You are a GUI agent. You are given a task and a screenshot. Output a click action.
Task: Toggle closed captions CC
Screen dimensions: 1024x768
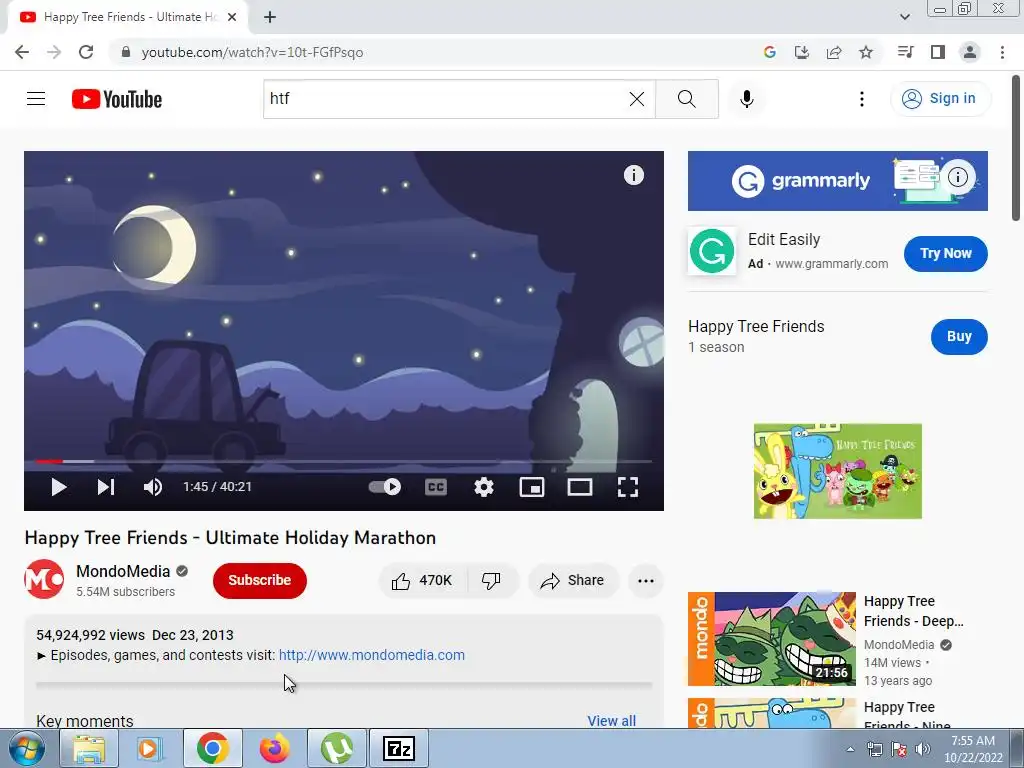436,487
